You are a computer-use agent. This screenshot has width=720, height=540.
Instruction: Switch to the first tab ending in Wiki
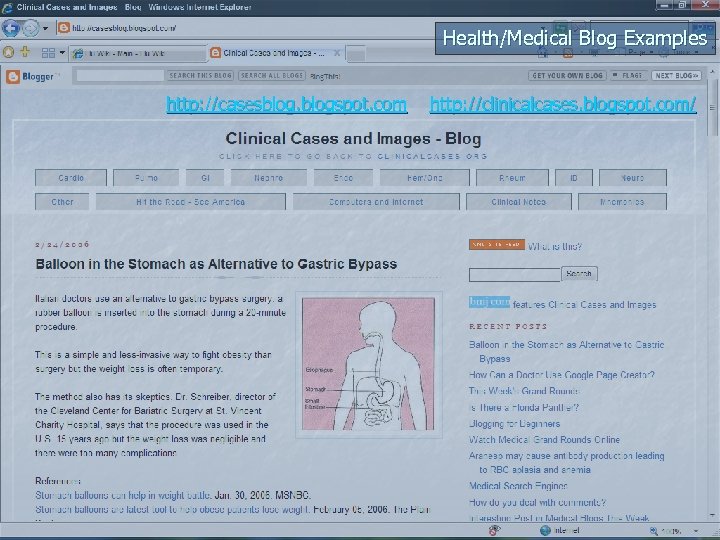pos(137,54)
